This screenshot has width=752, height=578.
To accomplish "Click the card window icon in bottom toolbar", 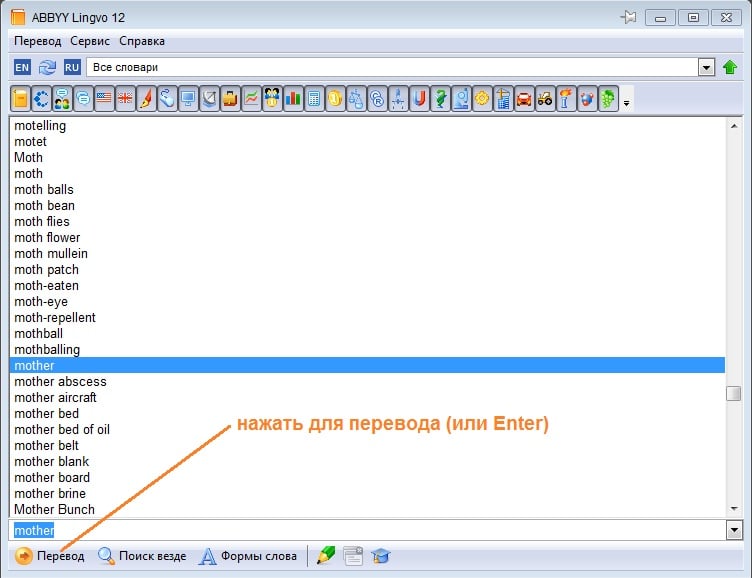I will (353, 556).
